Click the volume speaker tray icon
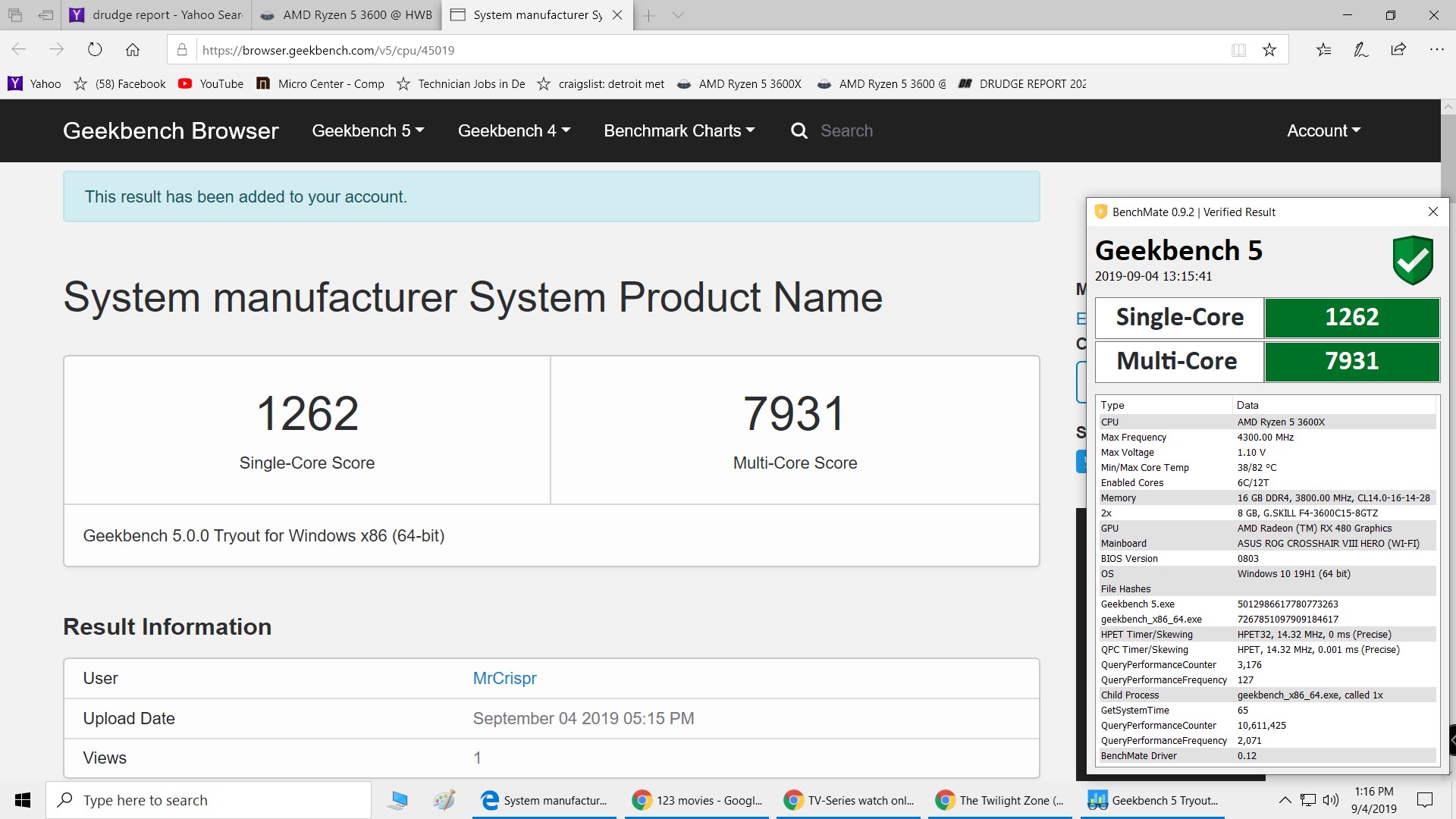 coord(1331,800)
